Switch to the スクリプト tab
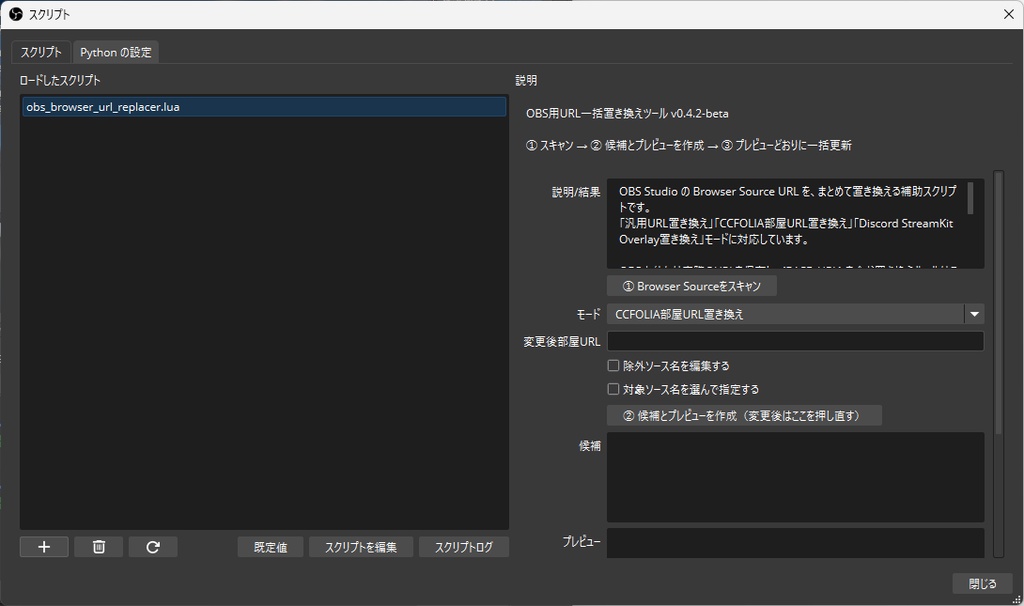The height and width of the screenshot is (606, 1024). click(x=40, y=52)
